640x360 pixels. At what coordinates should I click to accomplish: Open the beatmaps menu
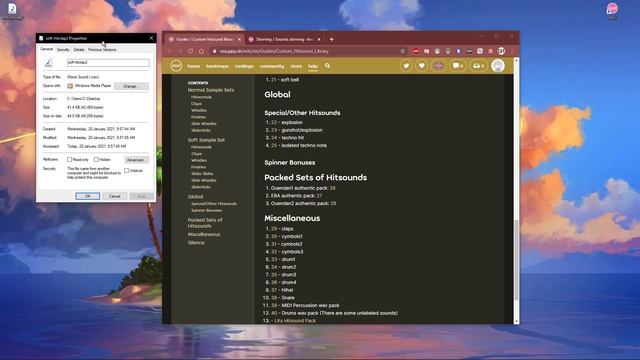(x=217, y=66)
